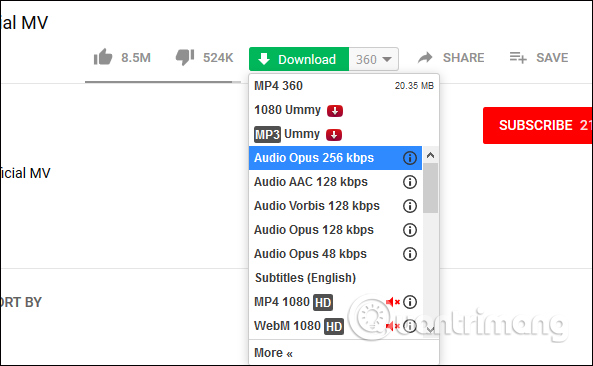Viewport: 593px width, 366px height.
Task: Select Audio AAC 128 kbps option
Action: (x=335, y=182)
